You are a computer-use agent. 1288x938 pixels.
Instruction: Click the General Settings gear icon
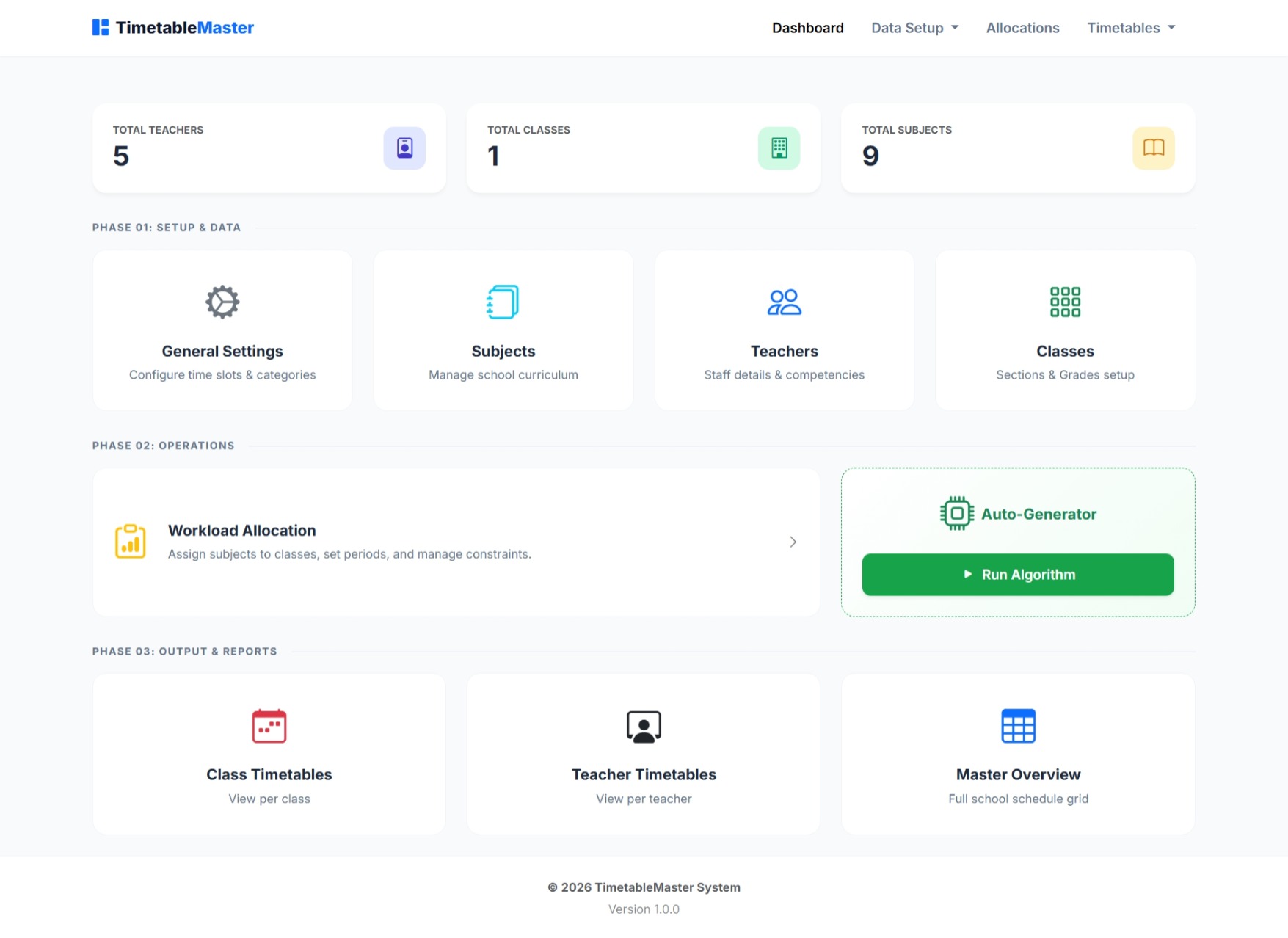click(x=222, y=302)
